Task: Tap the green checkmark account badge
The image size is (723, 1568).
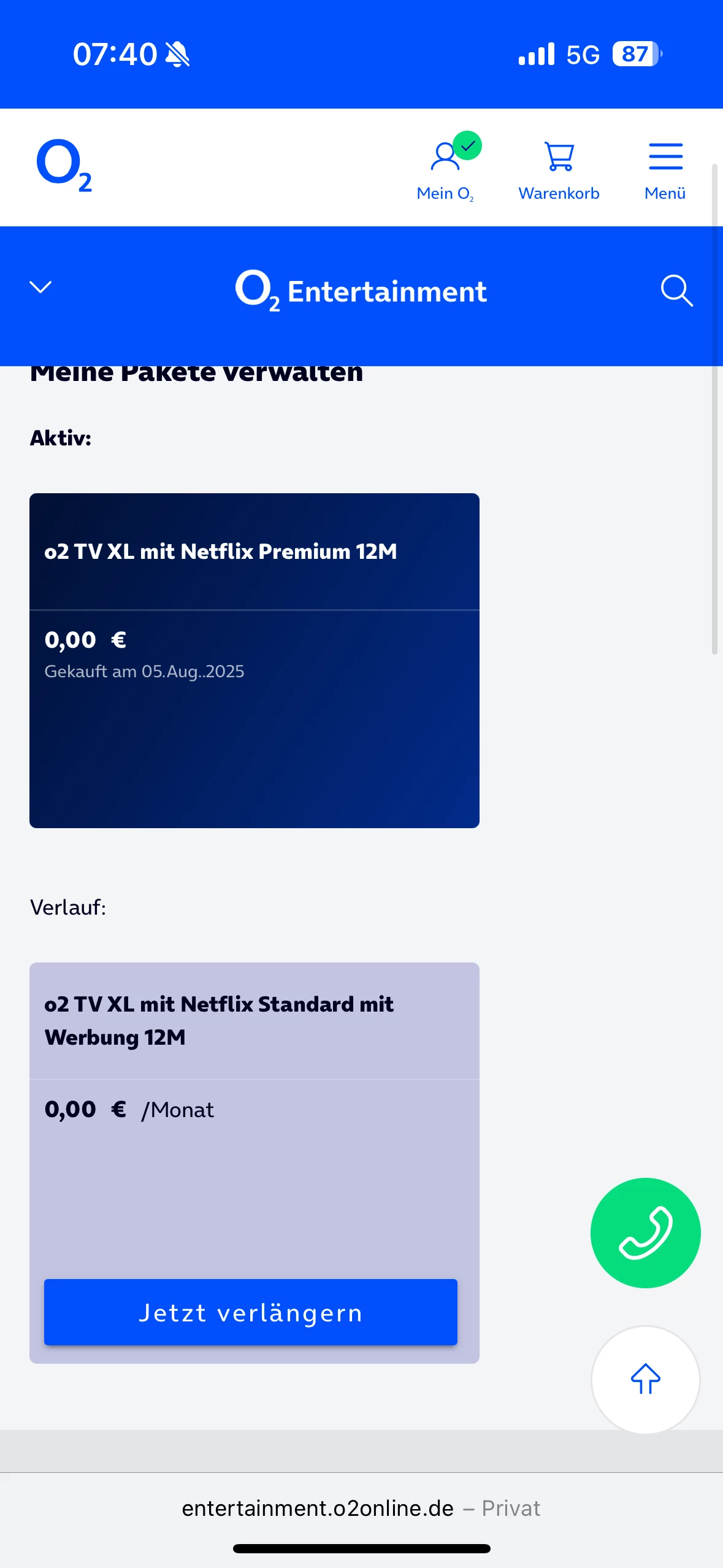Action: [468, 145]
